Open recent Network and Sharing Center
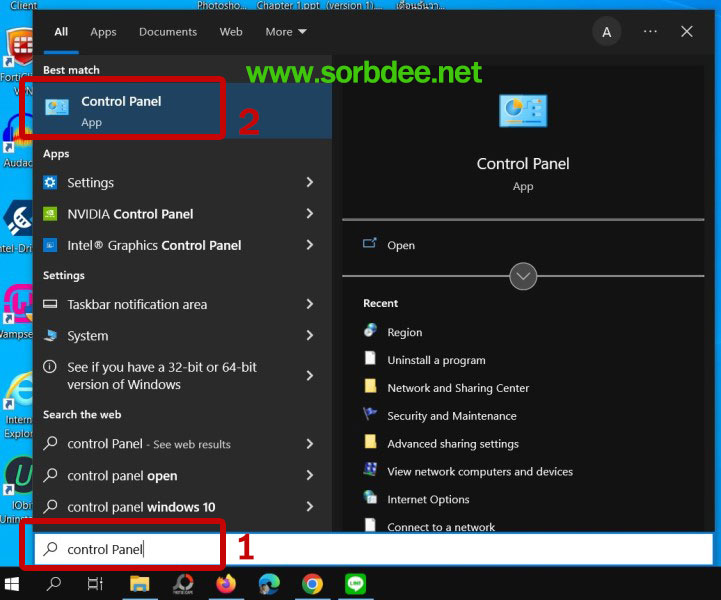 [x=458, y=388]
